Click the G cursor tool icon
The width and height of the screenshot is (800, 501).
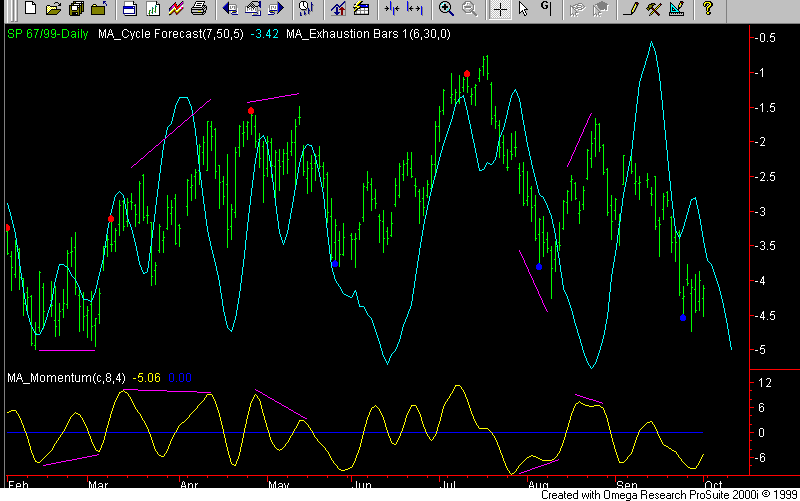click(546, 8)
